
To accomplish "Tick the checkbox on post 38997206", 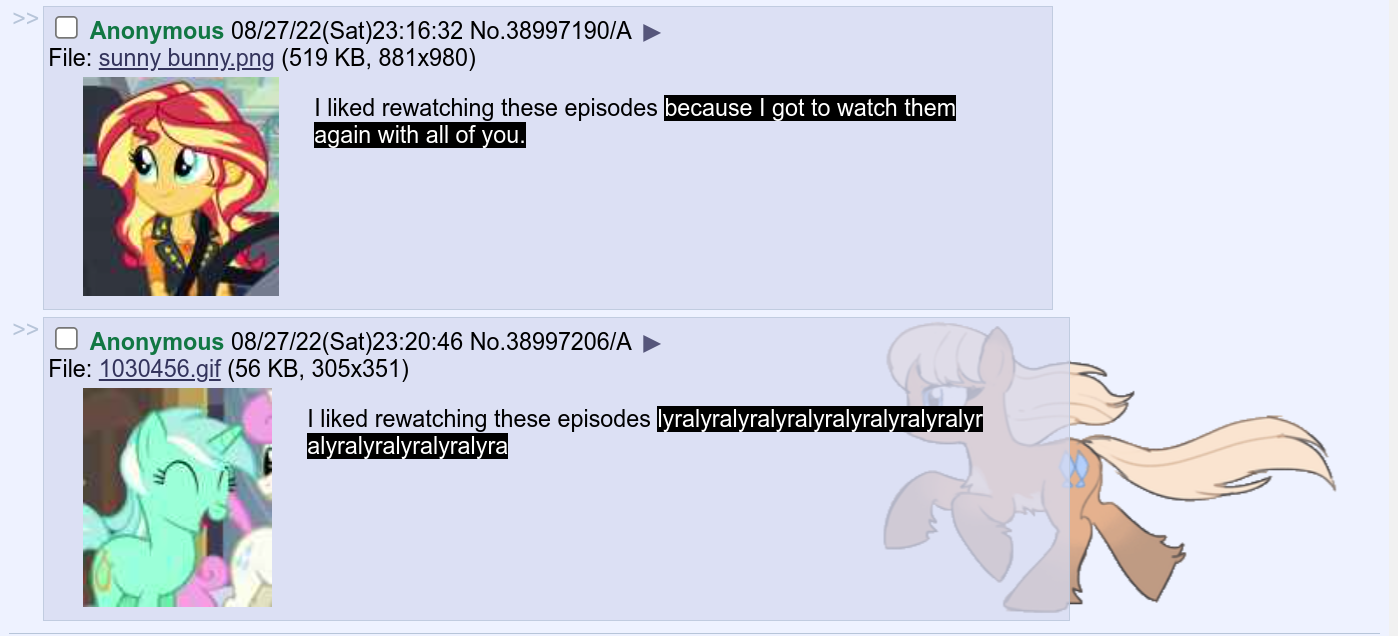I will pos(66,339).
